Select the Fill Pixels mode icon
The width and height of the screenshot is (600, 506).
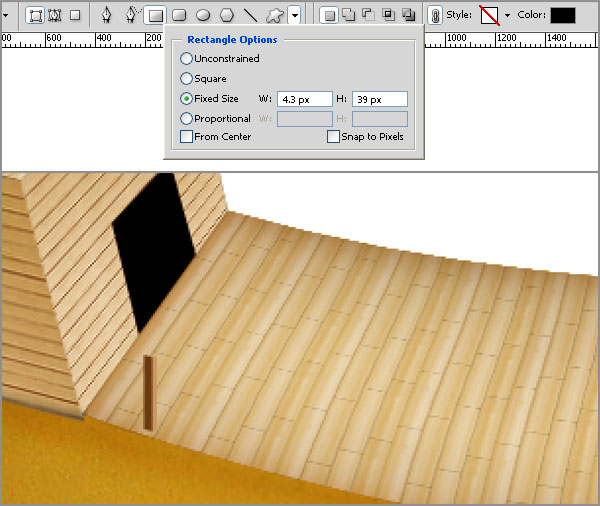click(x=75, y=15)
